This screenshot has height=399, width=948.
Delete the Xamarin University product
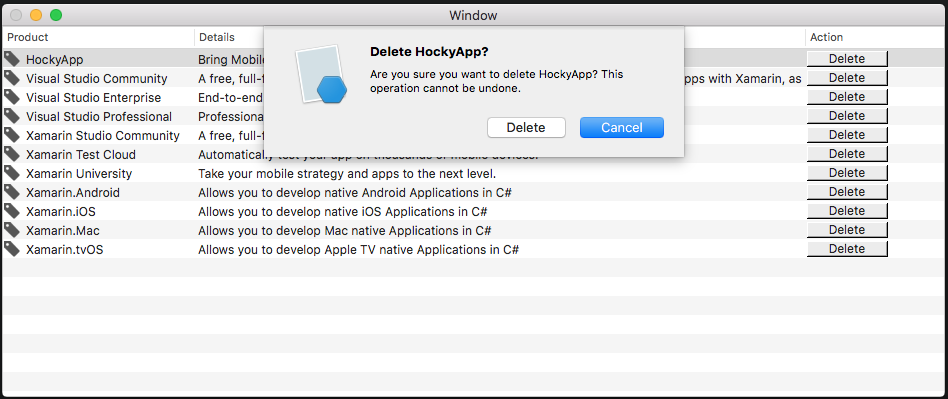(847, 173)
